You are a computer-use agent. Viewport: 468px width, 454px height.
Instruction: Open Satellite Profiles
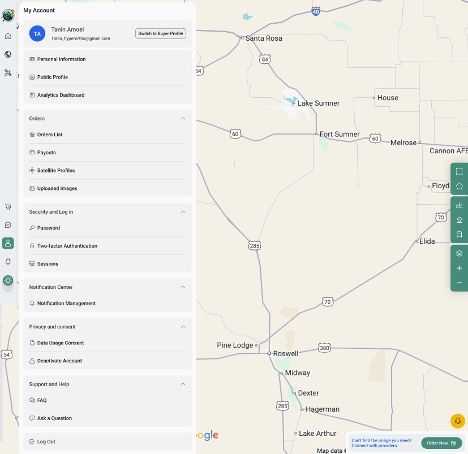107,170
